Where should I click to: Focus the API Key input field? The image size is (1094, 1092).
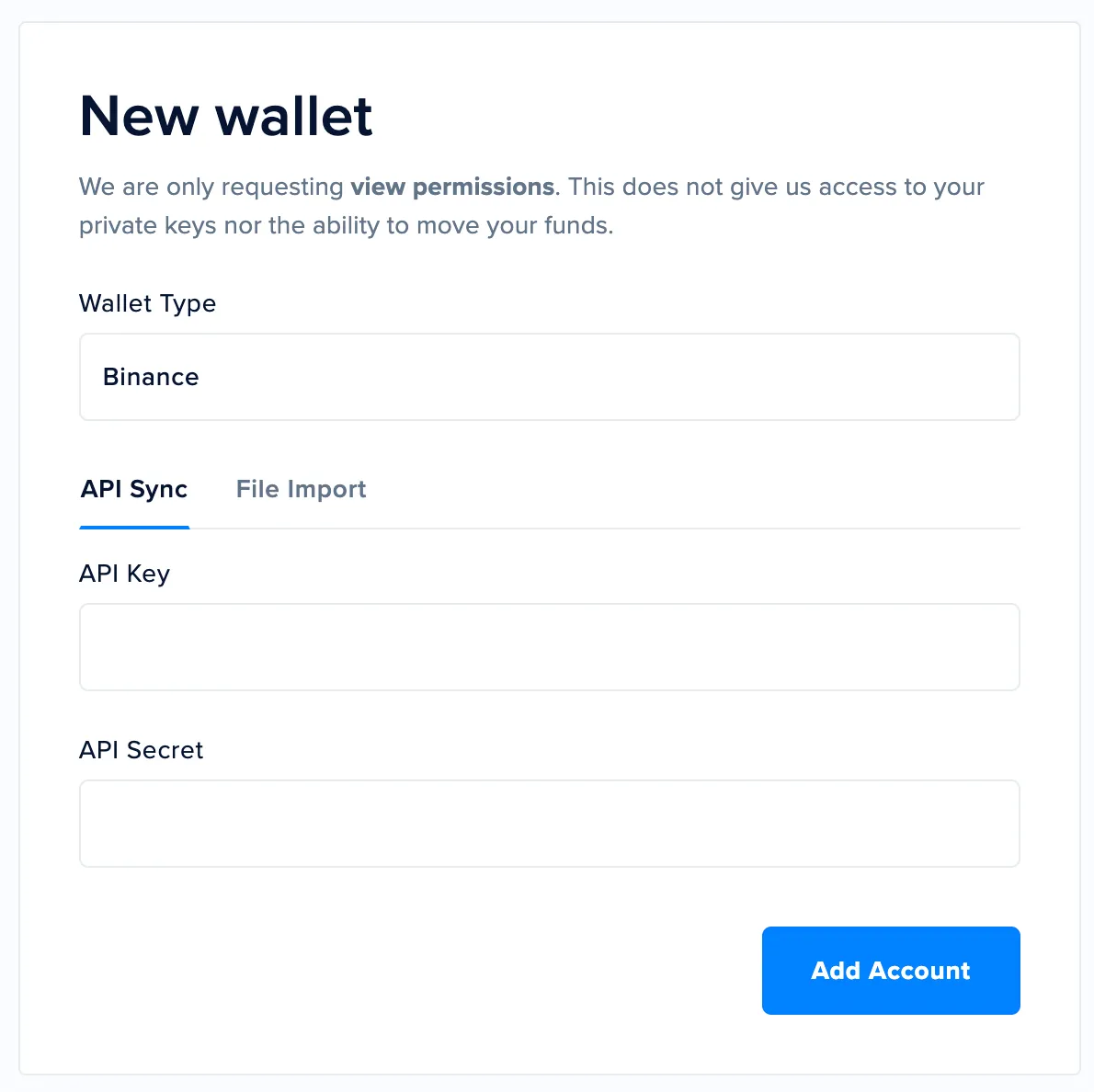549,647
